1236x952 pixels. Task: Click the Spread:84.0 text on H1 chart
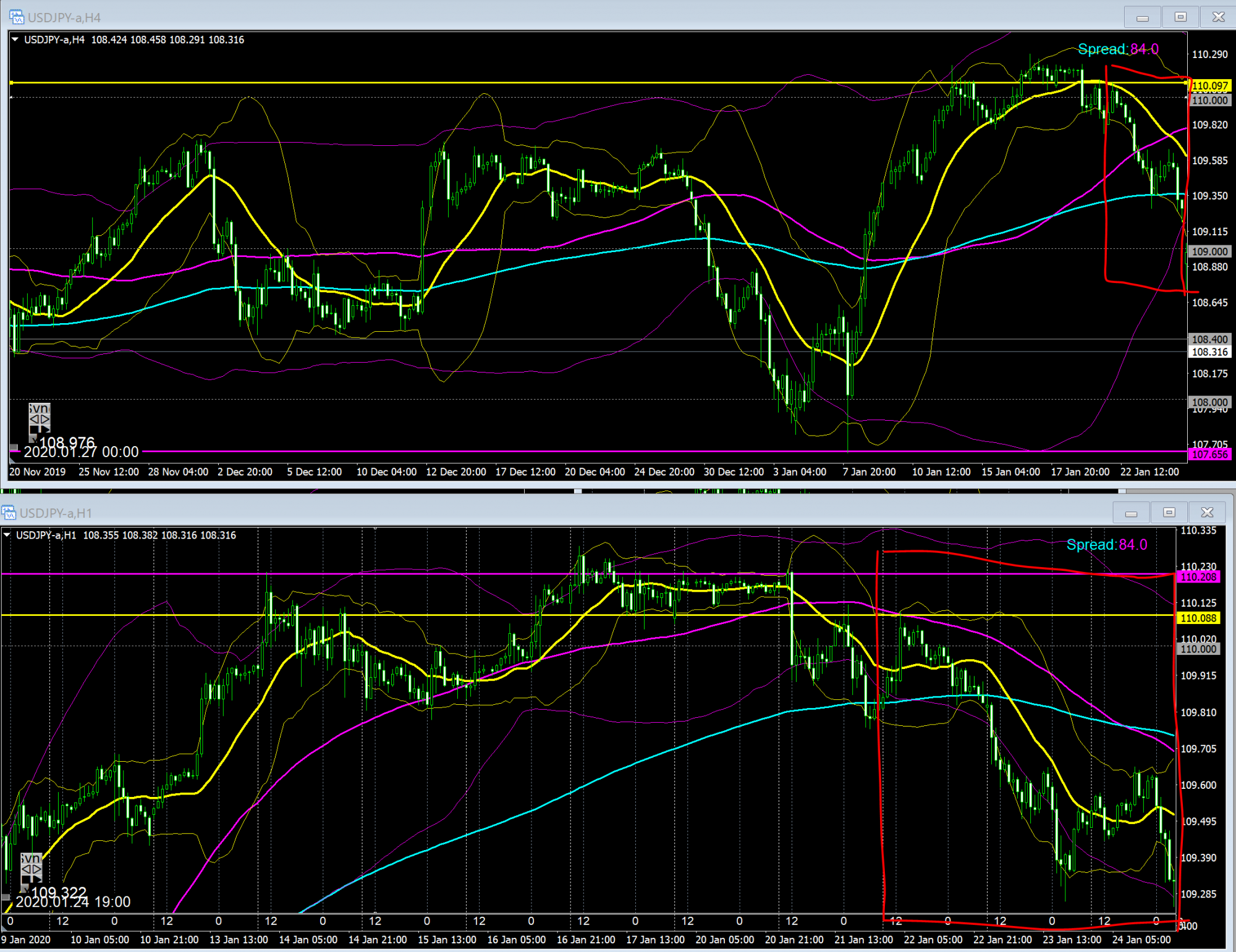pyautogui.click(x=1107, y=544)
